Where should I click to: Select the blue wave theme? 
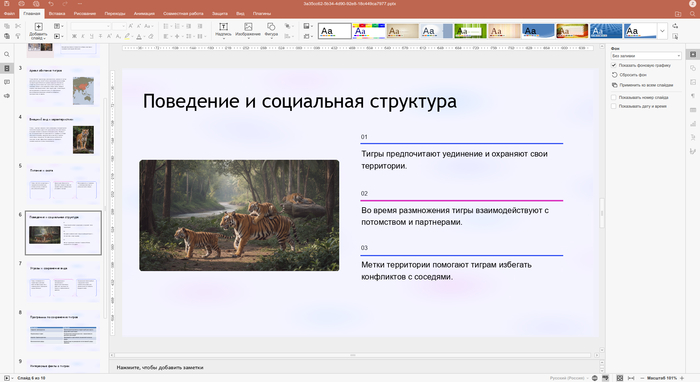pos(538,31)
